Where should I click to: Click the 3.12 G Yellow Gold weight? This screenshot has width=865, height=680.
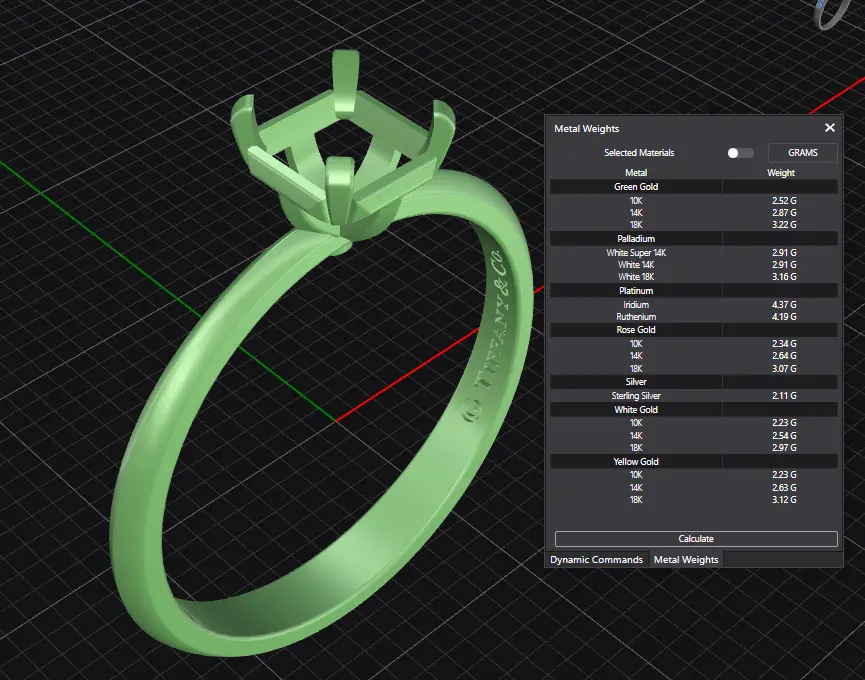784,500
